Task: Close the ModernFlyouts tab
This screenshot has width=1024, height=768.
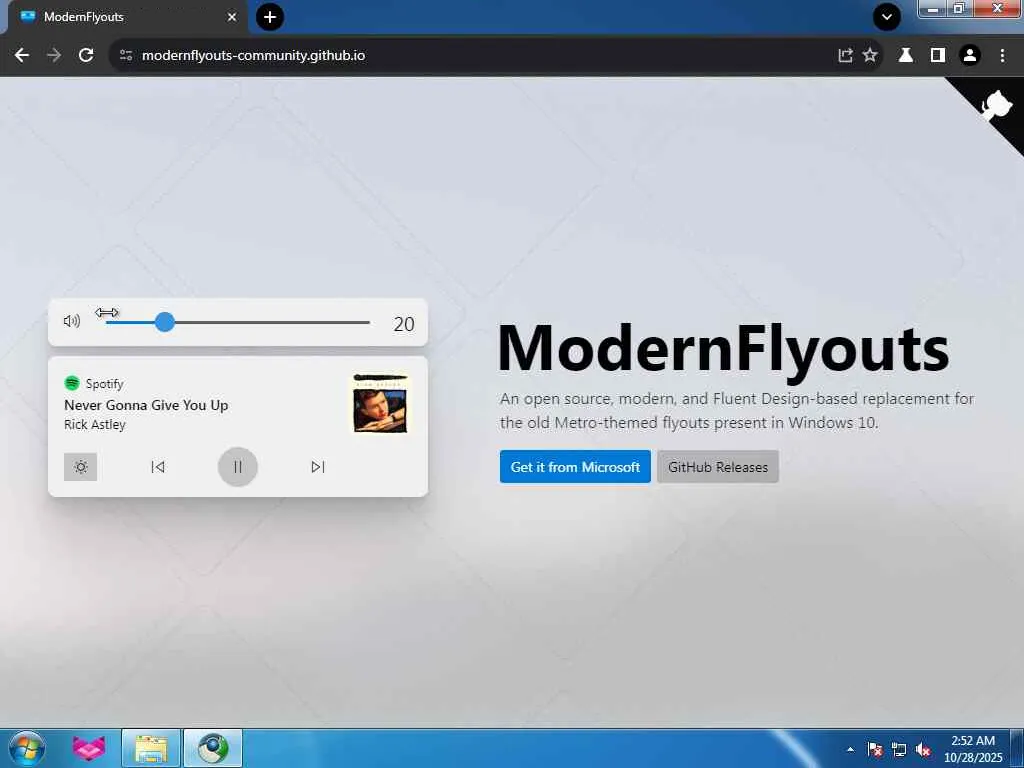Action: (232, 17)
